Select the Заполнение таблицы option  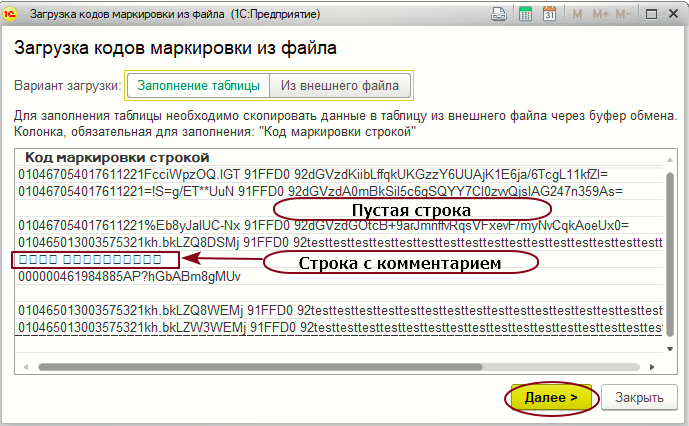click(198, 85)
